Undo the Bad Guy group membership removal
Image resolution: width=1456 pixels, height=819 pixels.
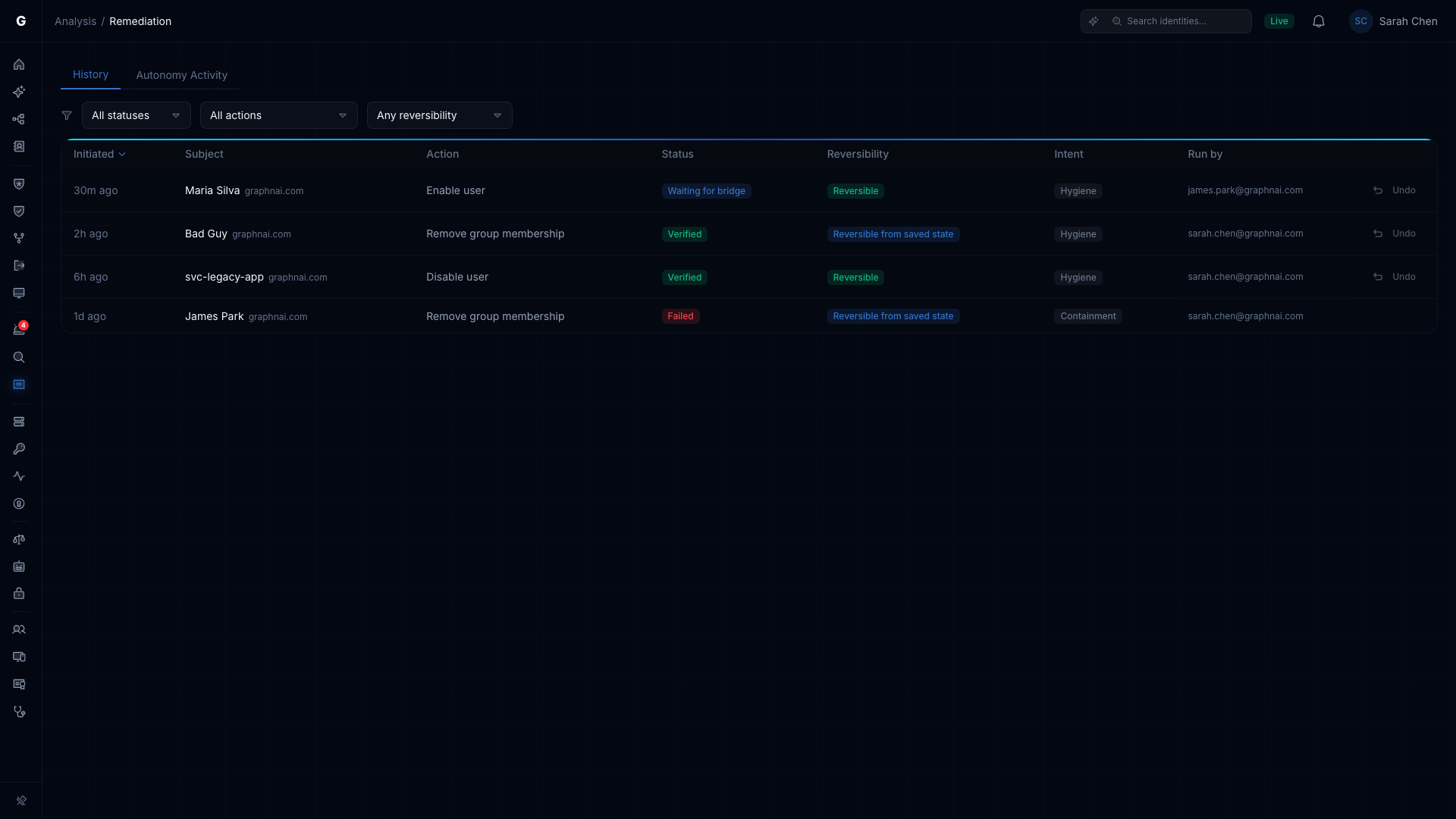coord(1395,234)
